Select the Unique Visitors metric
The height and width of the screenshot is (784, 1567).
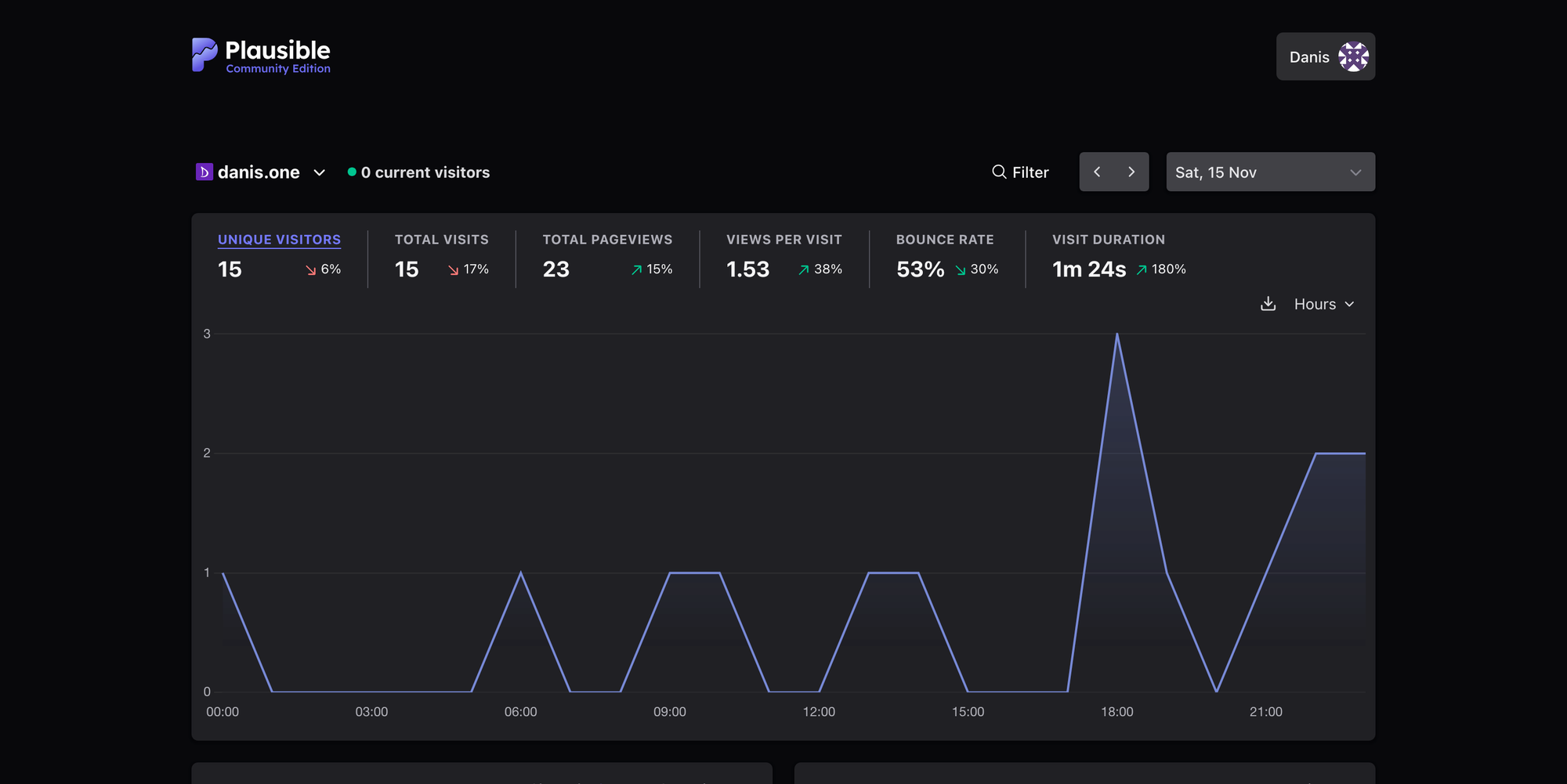point(279,240)
